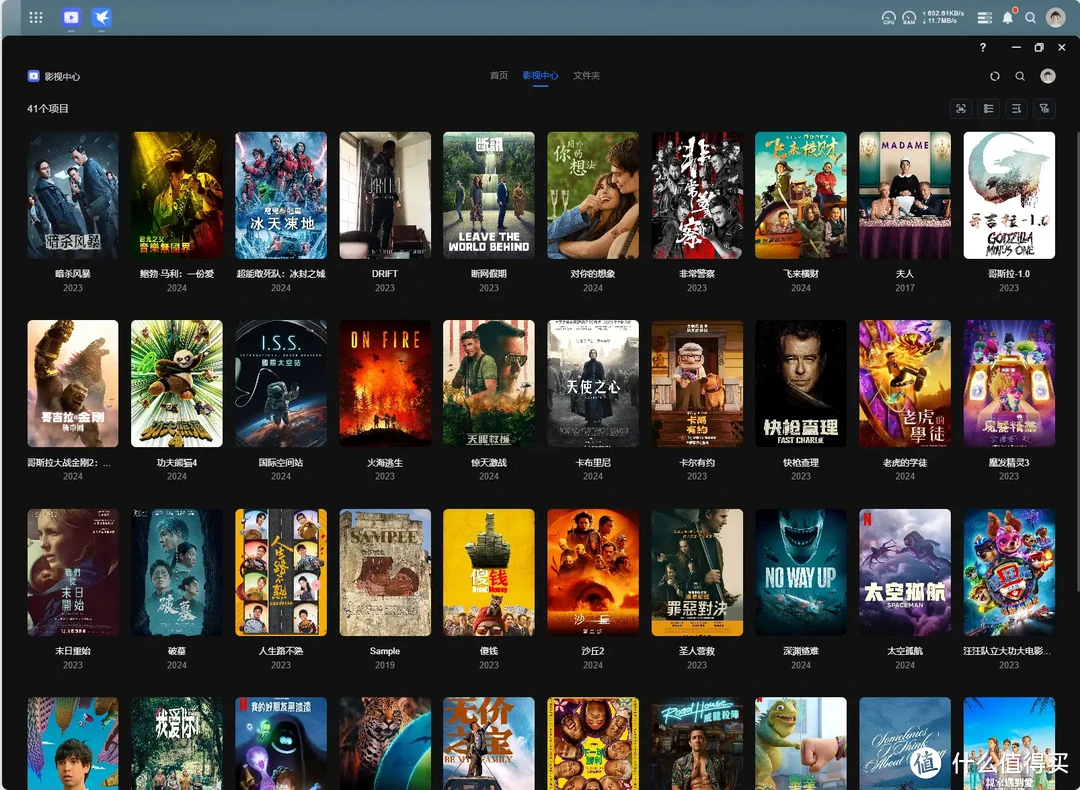1080x790 pixels.
Task: Click the 破墓 title label
Action: coord(176,651)
